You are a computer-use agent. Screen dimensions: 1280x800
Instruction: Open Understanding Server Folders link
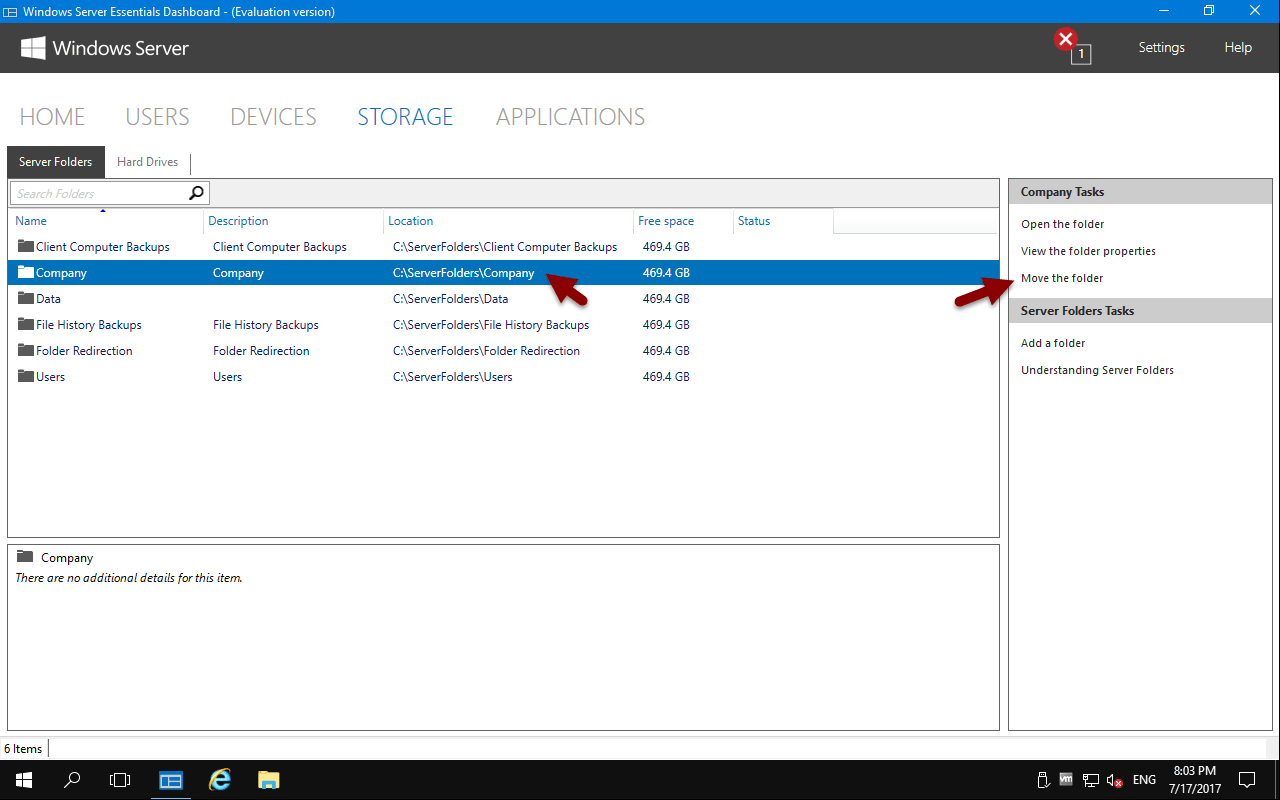point(1097,370)
